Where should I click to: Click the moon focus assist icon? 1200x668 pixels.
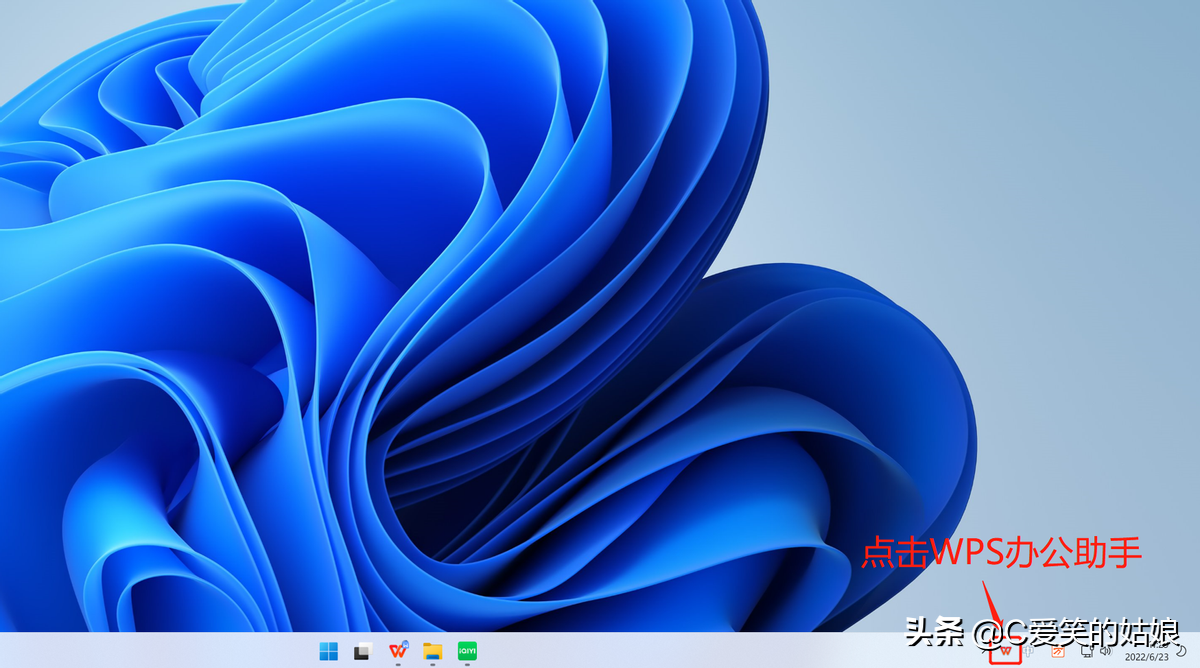point(1181,651)
